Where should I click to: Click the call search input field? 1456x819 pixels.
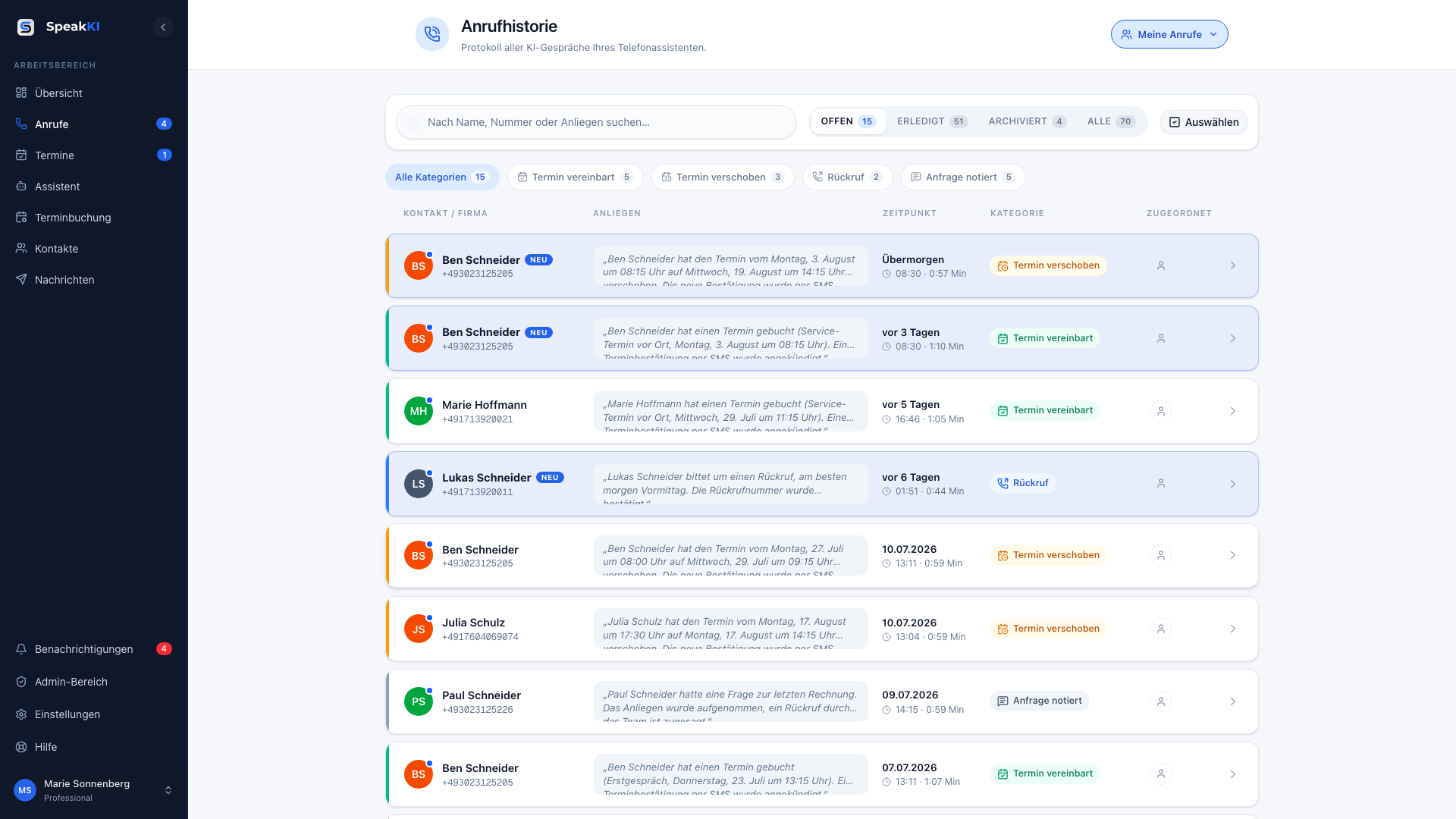click(596, 122)
